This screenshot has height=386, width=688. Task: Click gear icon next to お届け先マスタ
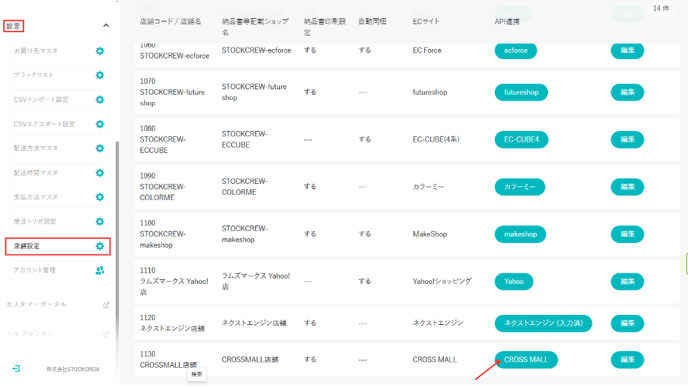point(100,51)
